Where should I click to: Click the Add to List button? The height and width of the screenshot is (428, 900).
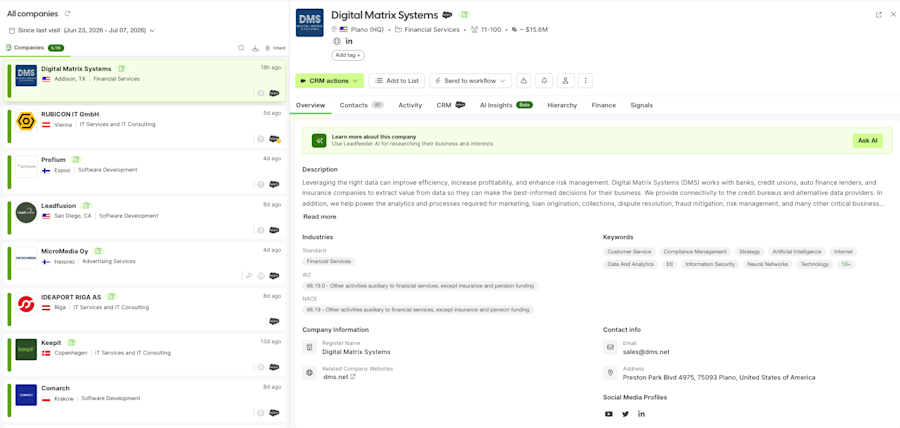click(397, 81)
